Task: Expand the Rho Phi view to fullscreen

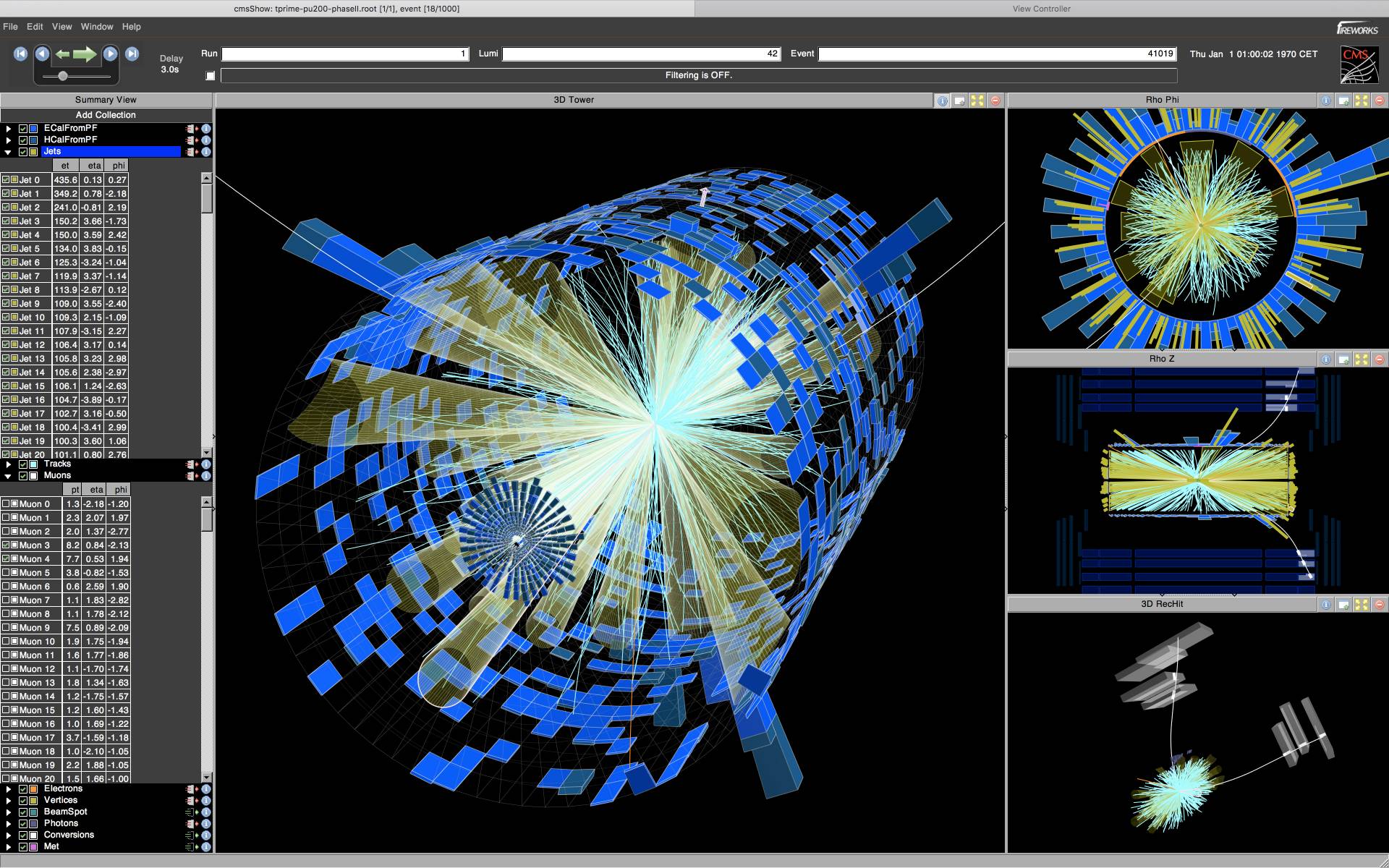Action: (1362, 101)
